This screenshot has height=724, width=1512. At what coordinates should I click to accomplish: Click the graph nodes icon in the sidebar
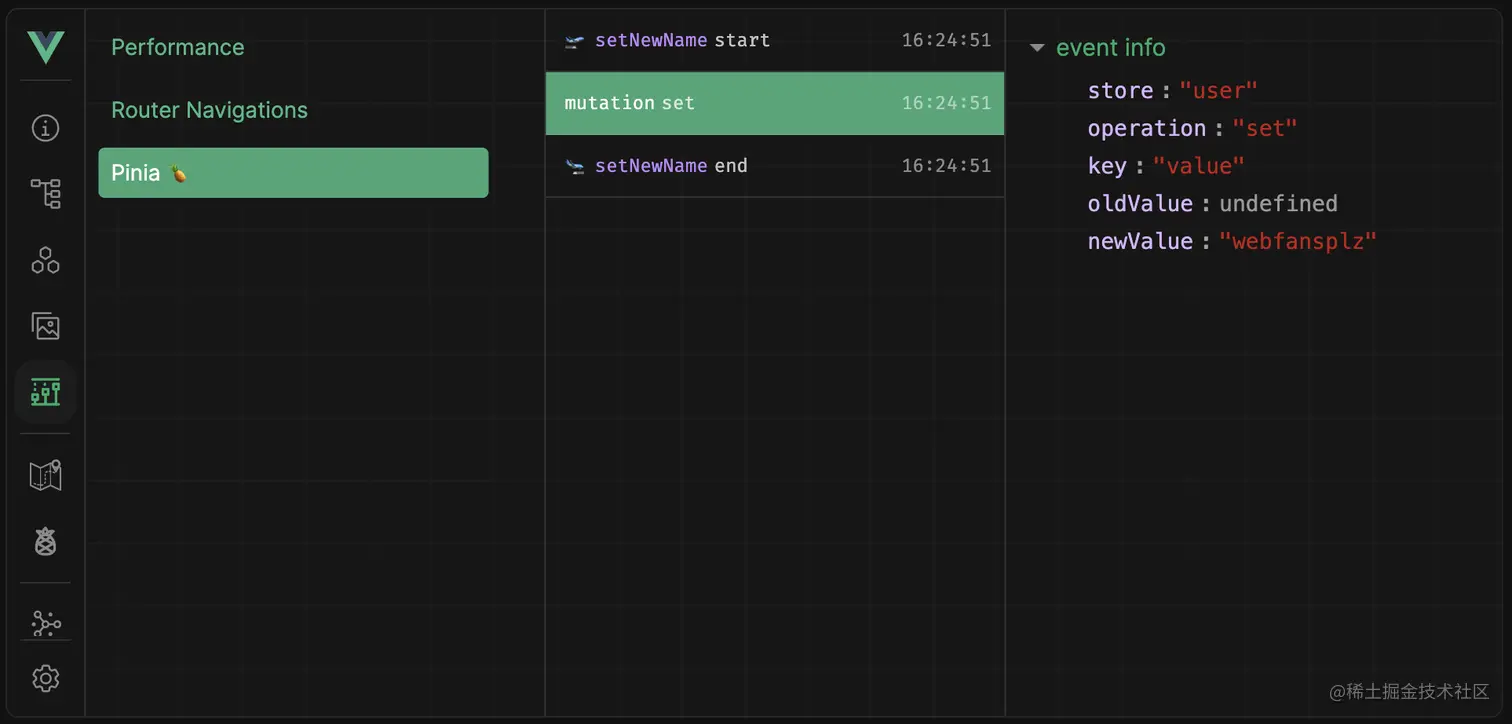click(45, 621)
